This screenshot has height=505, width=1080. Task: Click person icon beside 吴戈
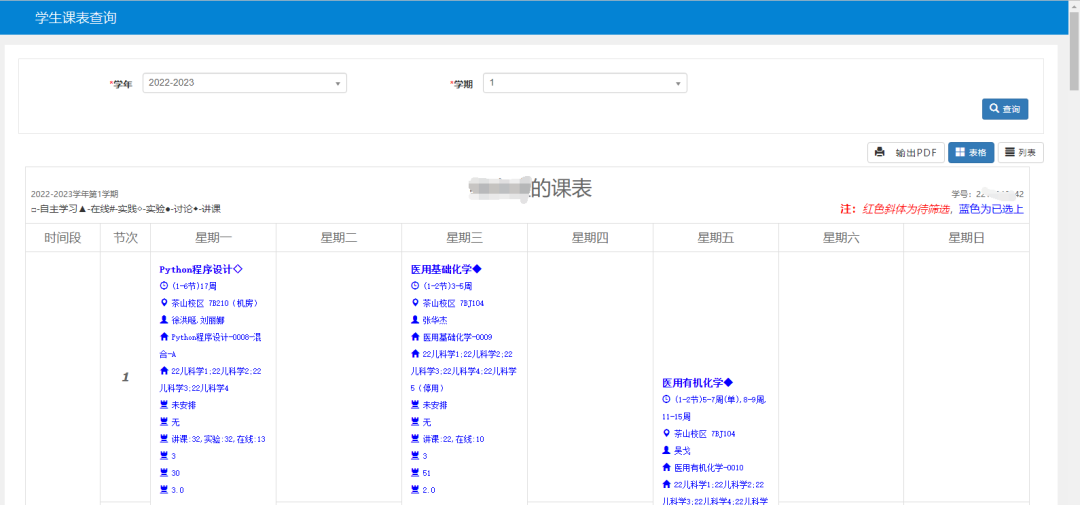click(666, 450)
